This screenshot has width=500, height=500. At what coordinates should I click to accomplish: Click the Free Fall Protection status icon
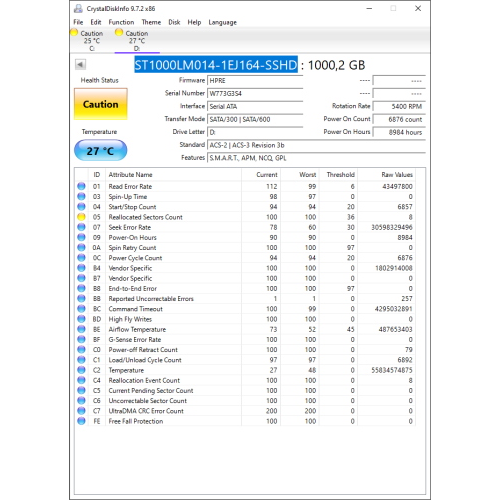pyautogui.click(x=81, y=421)
